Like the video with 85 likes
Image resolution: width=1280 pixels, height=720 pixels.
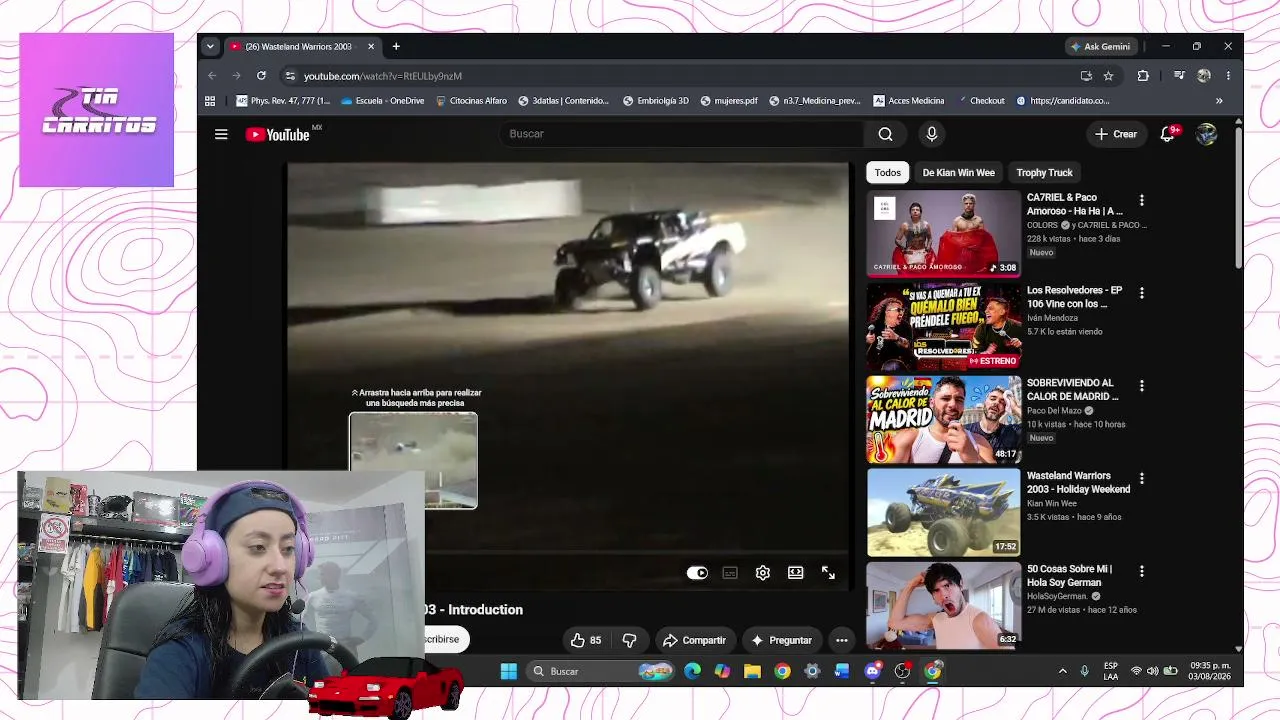point(586,640)
